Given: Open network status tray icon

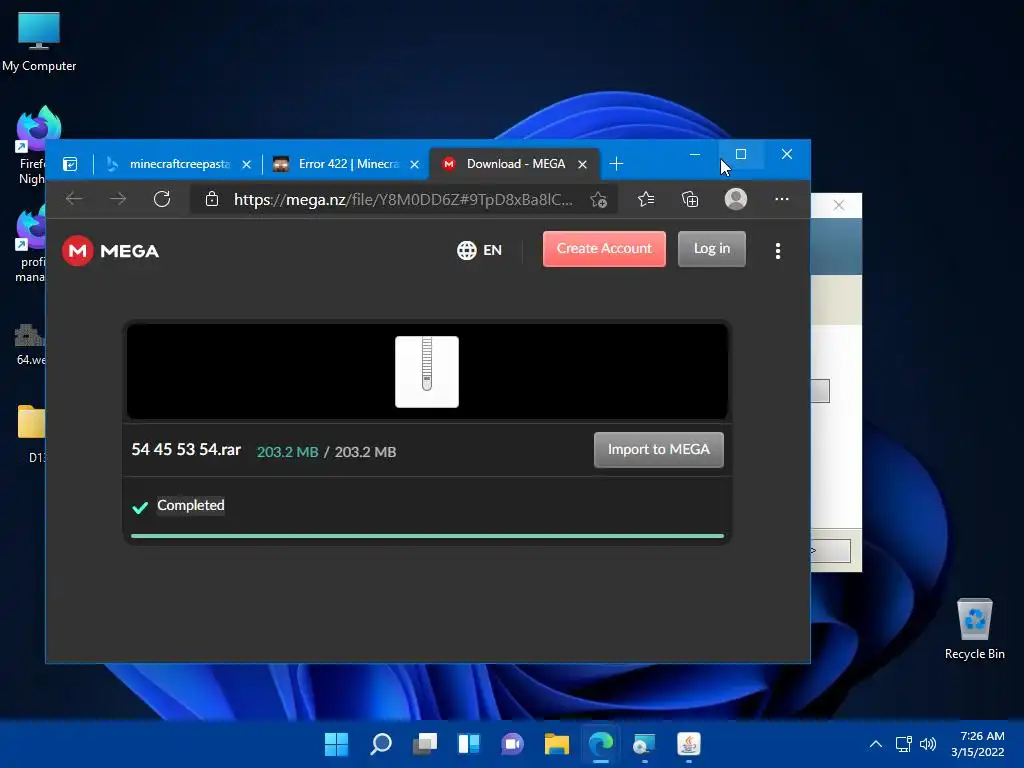Looking at the screenshot, I should [x=904, y=744].
